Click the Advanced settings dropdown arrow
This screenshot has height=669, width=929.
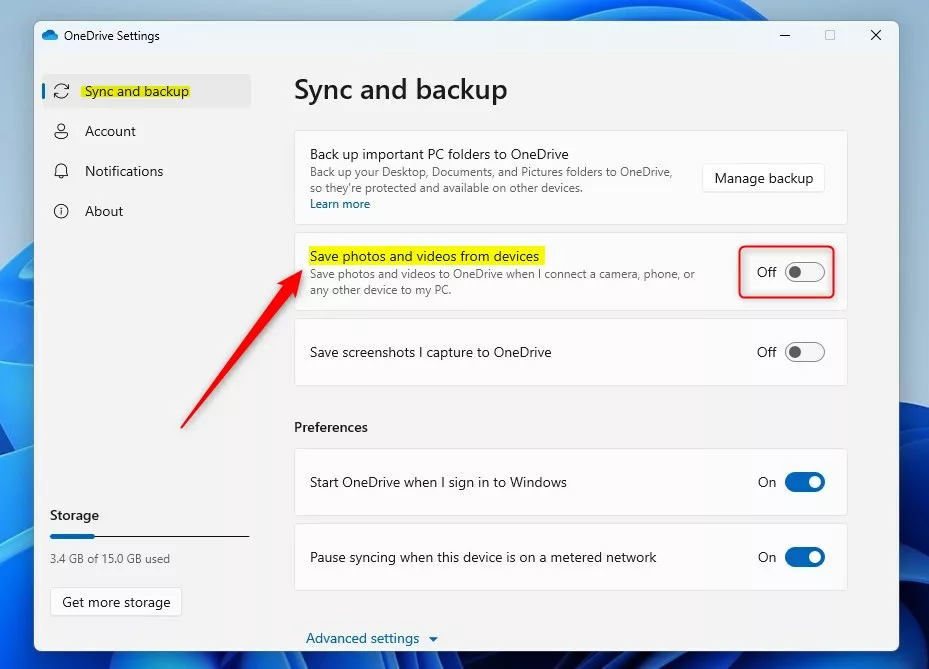click(433, 639)
